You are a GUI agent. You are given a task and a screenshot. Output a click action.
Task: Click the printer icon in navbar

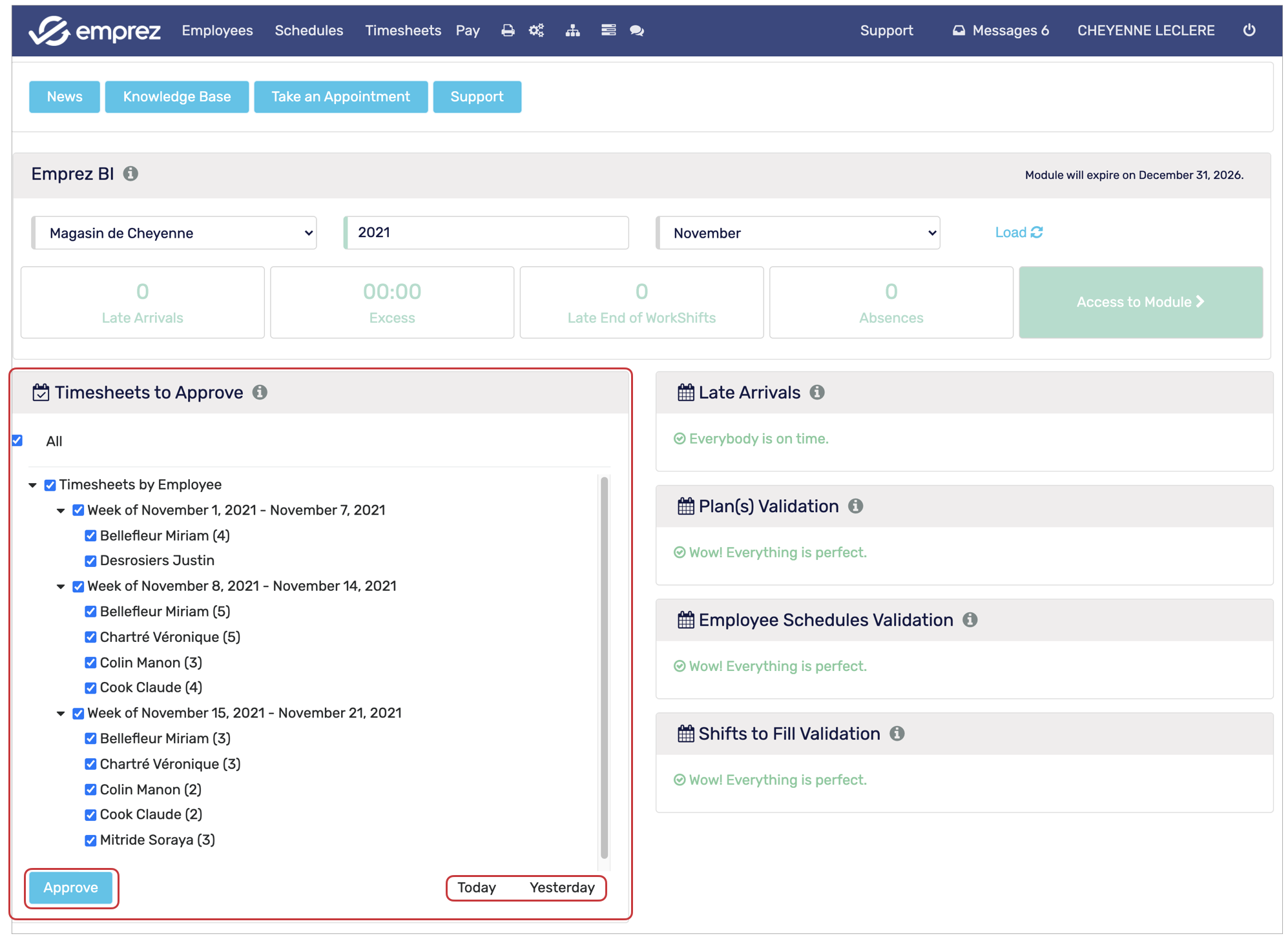[x=508, y=30]
